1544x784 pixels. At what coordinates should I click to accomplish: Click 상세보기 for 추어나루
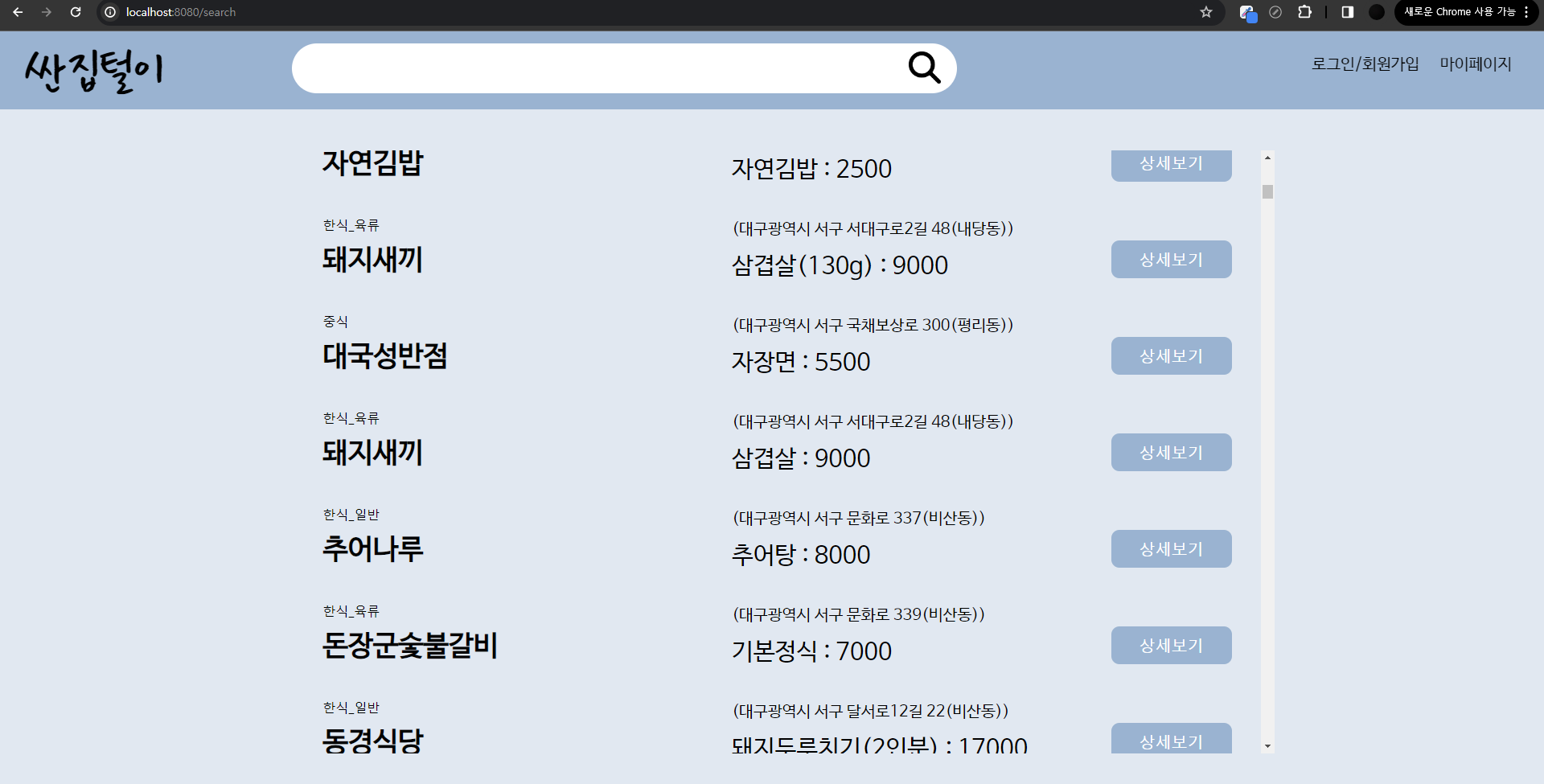(x=1172, y=548)
